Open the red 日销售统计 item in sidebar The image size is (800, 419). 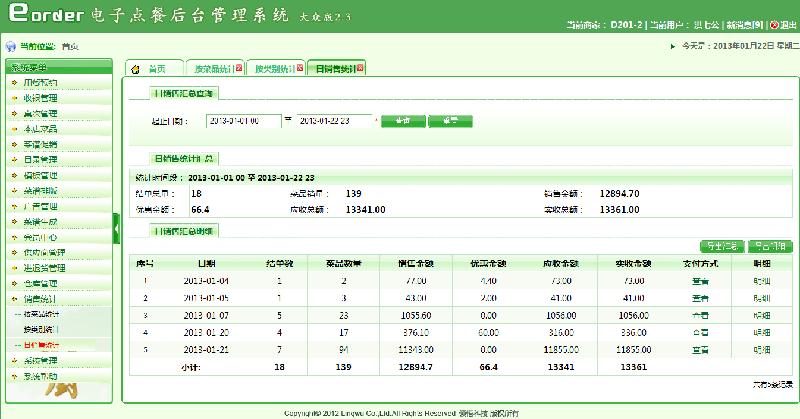coord(41,346)
